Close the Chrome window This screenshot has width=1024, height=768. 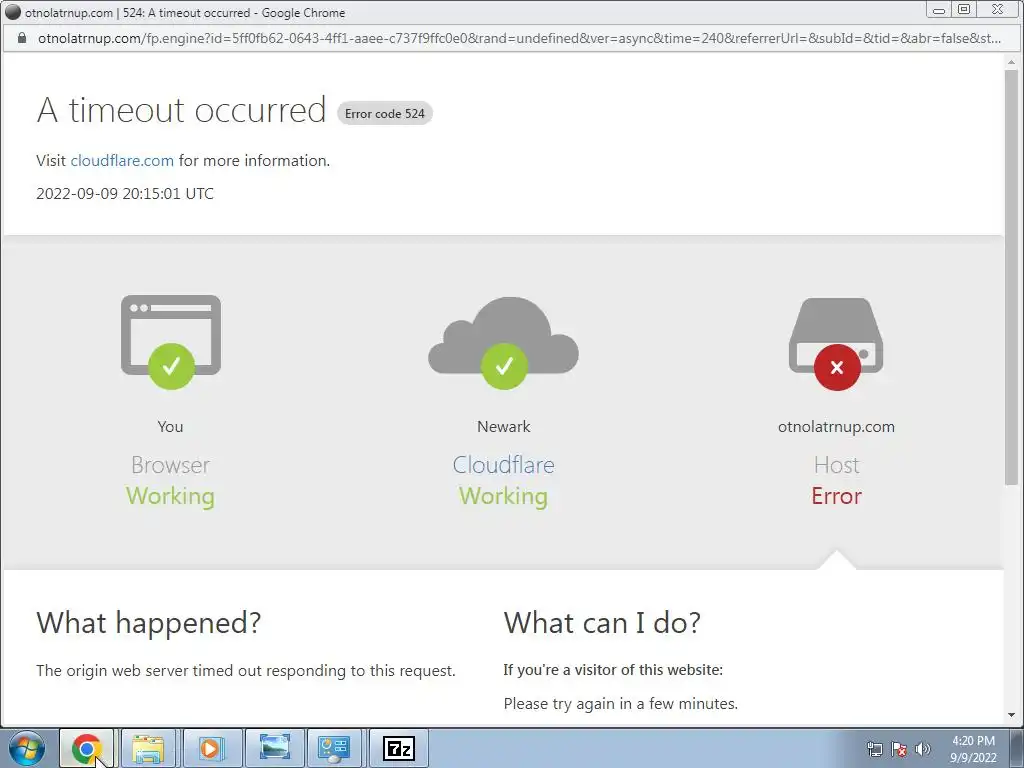(997, 10)
